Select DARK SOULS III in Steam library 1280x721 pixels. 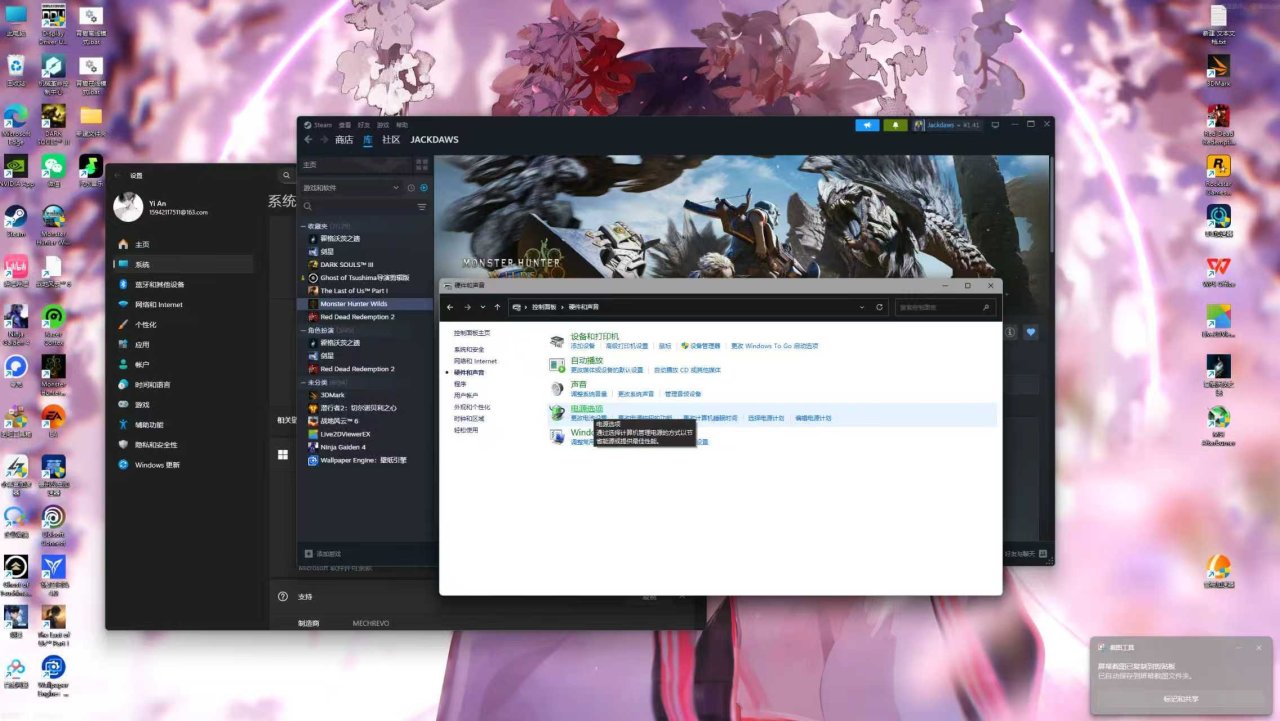pyautogui.click(x=363, y=265)
